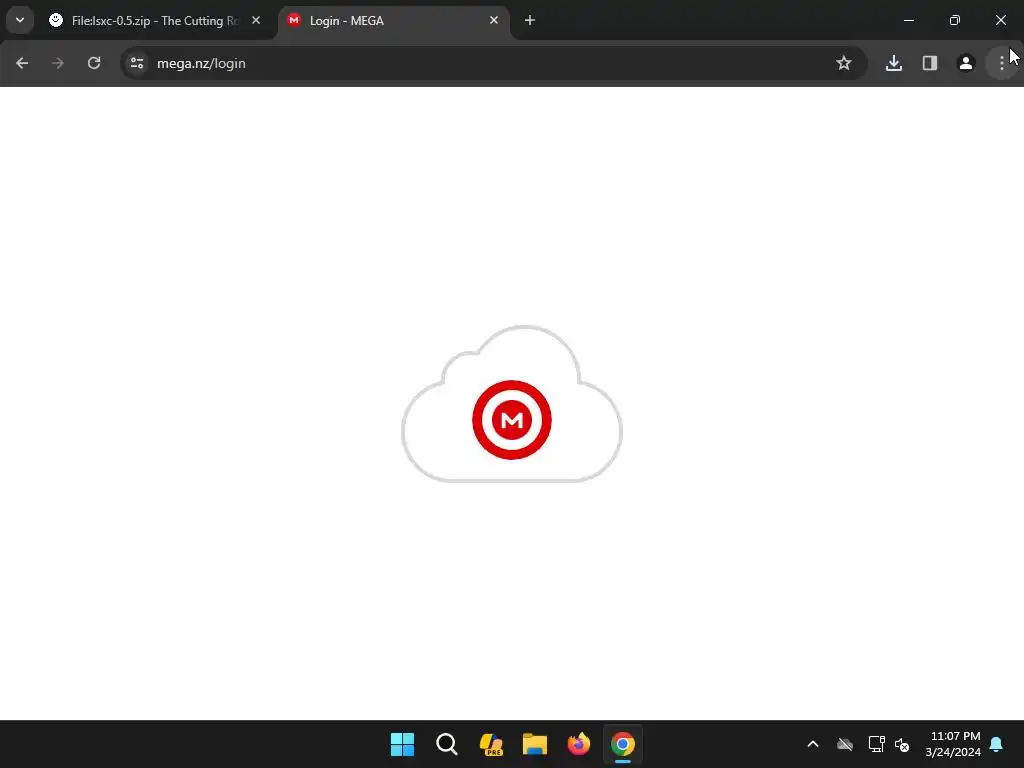Show hidden system tray icons

pyautogui.click(x=813, y=744)
